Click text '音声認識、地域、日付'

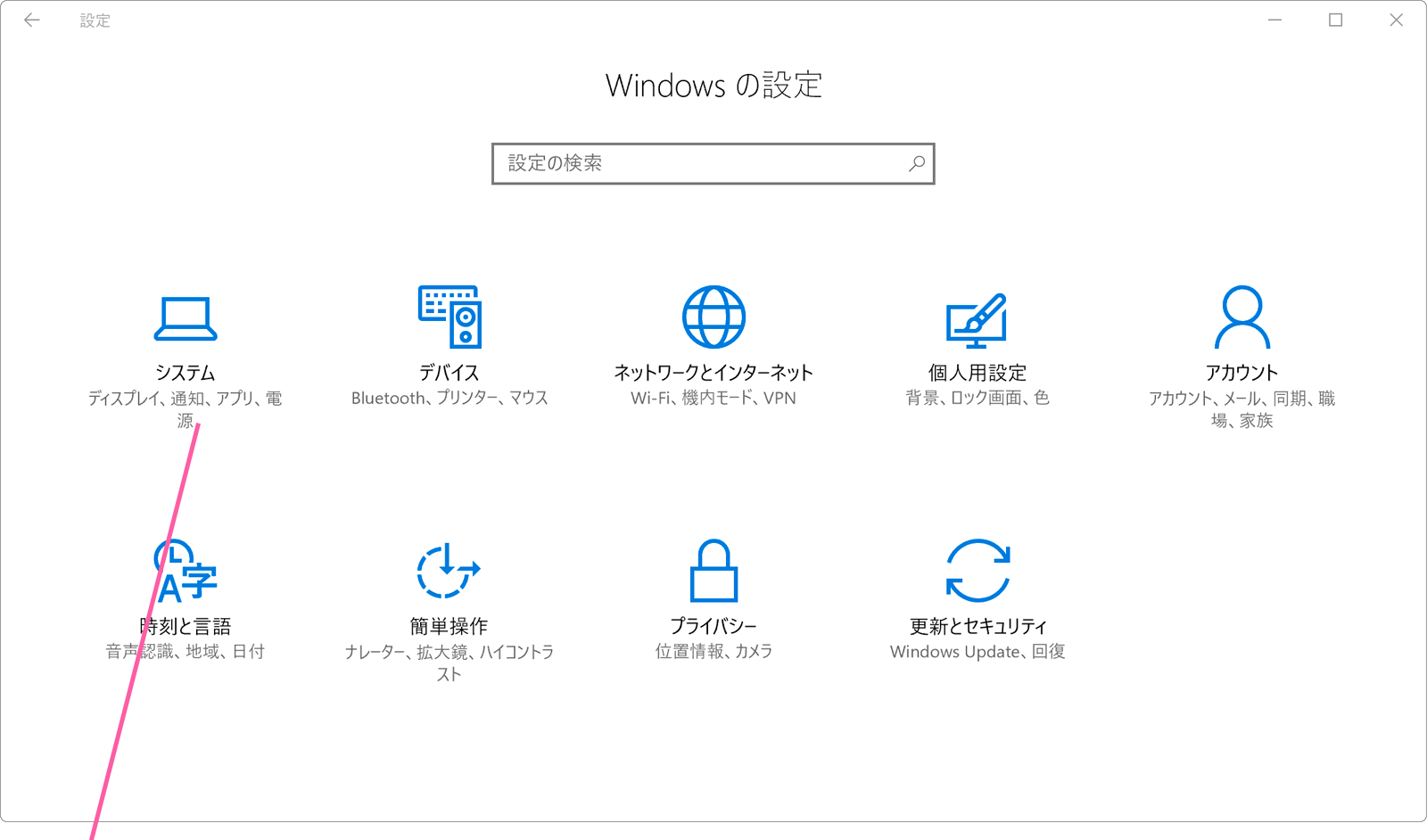point(186,652)
